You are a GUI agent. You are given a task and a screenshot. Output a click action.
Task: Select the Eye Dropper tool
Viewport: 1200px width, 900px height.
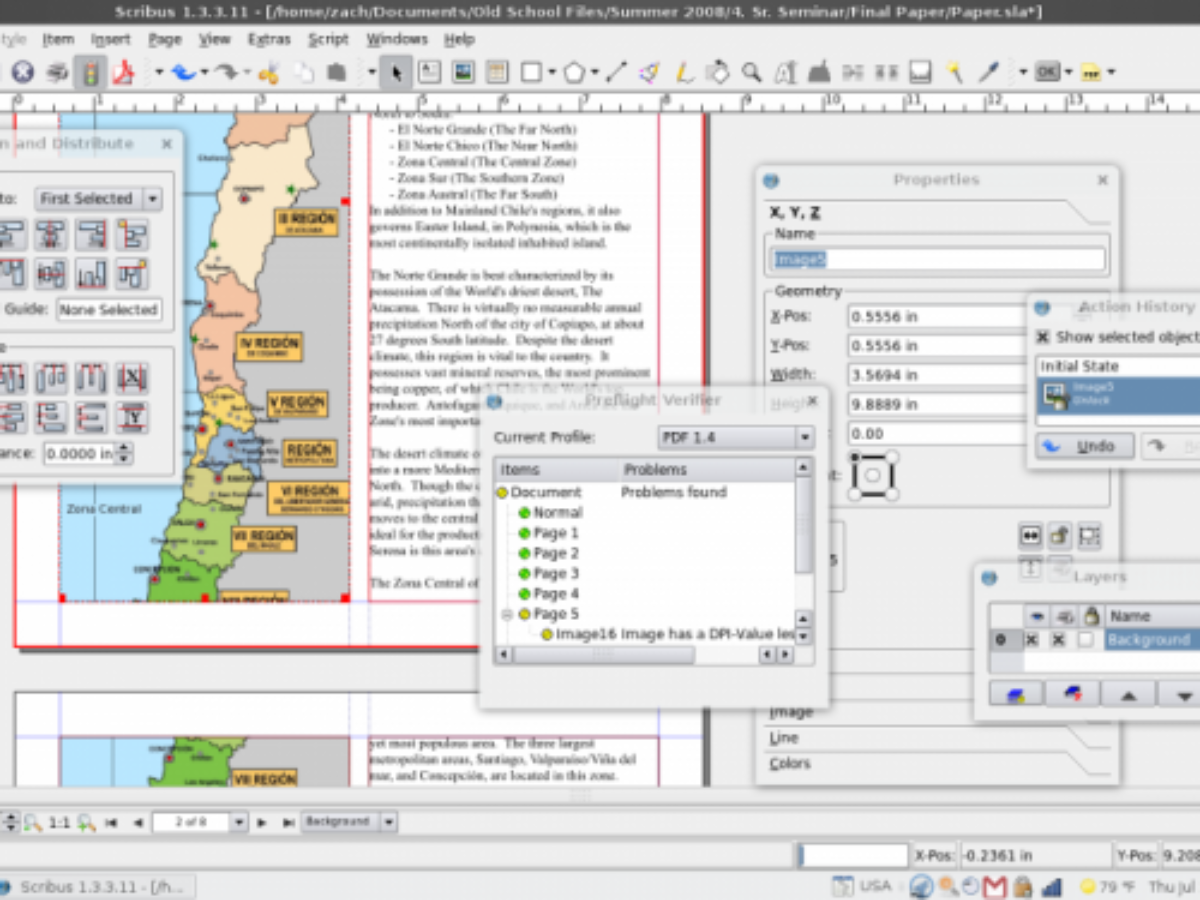tap(988, 73)
